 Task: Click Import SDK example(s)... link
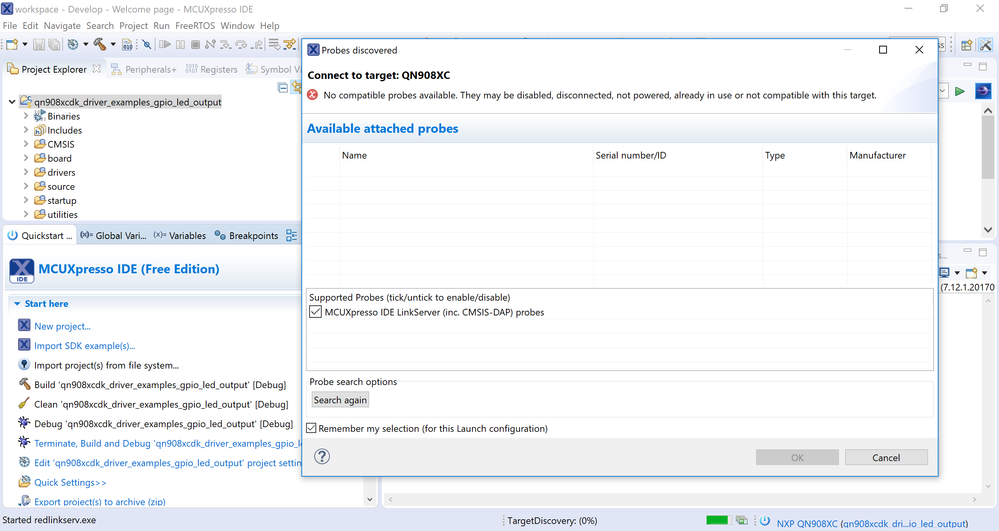tap(85, 346)
